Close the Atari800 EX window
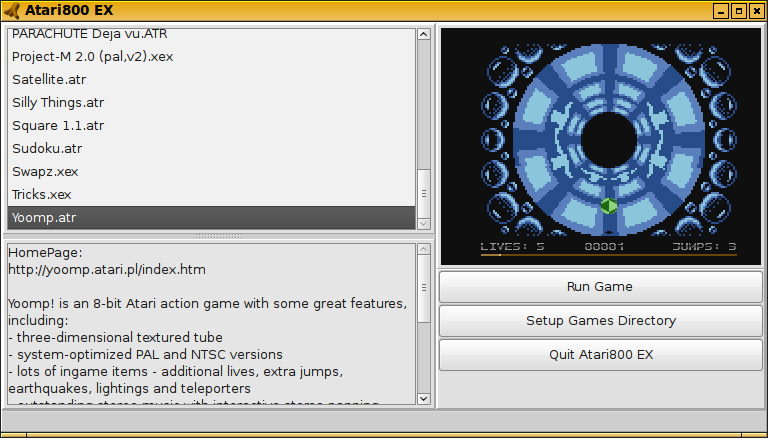 point(757,11)
